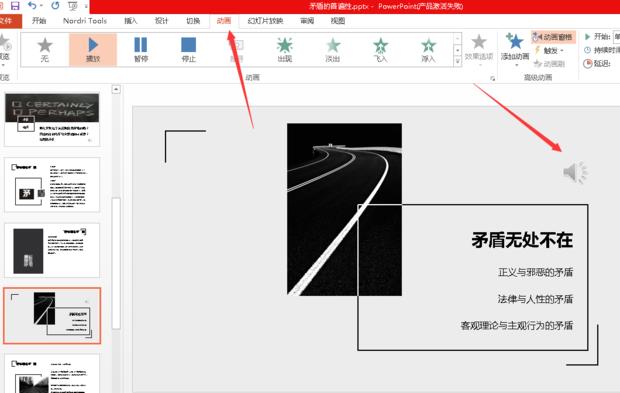Choose the None (无) star animation
Image resolution: width=620 pixels, height=393 pixels.
tap(45, 50)
